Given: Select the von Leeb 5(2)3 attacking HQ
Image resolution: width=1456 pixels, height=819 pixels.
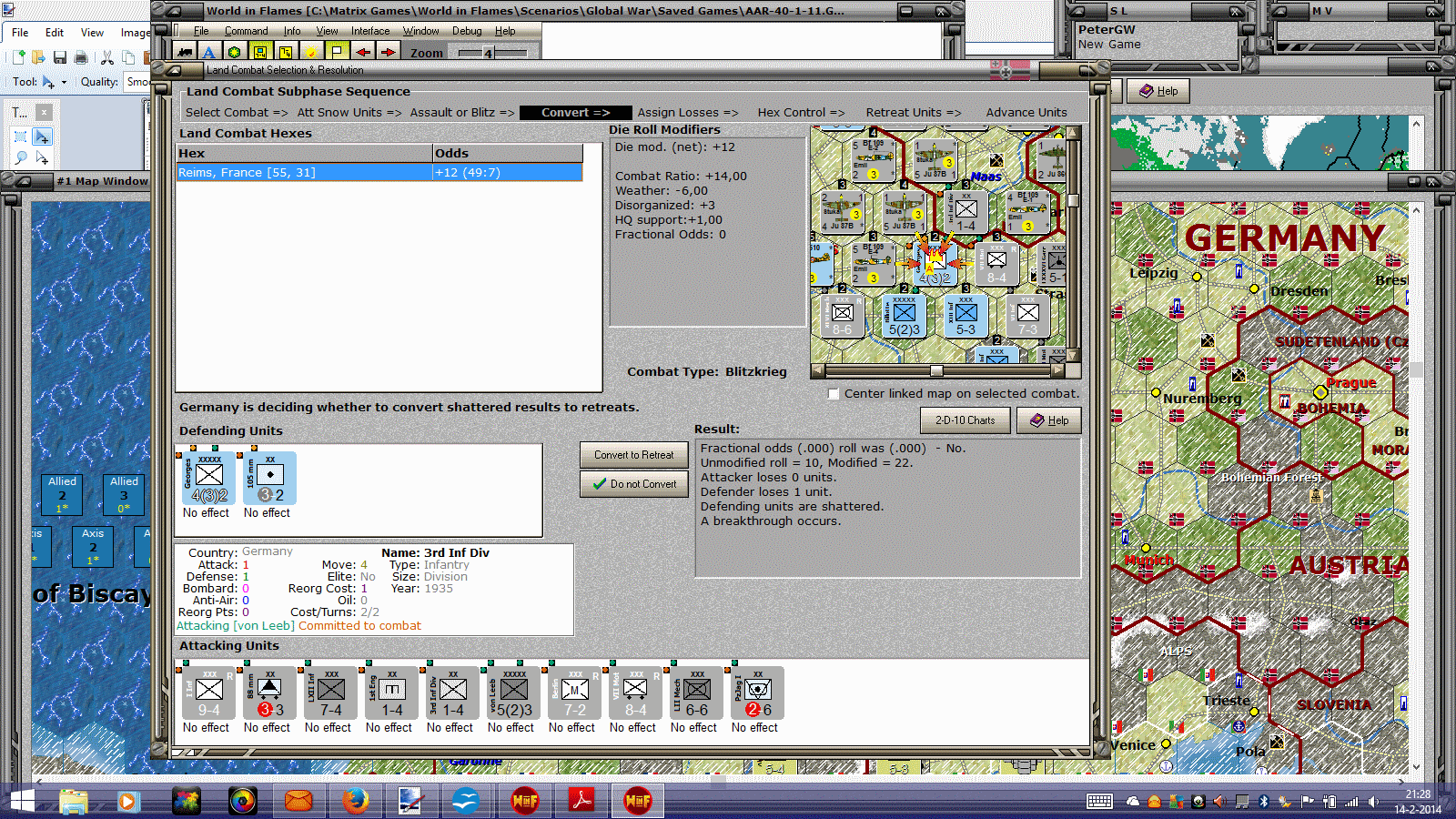Looking at the screenshot, I should pyautogui.click(x=514, y=693).
